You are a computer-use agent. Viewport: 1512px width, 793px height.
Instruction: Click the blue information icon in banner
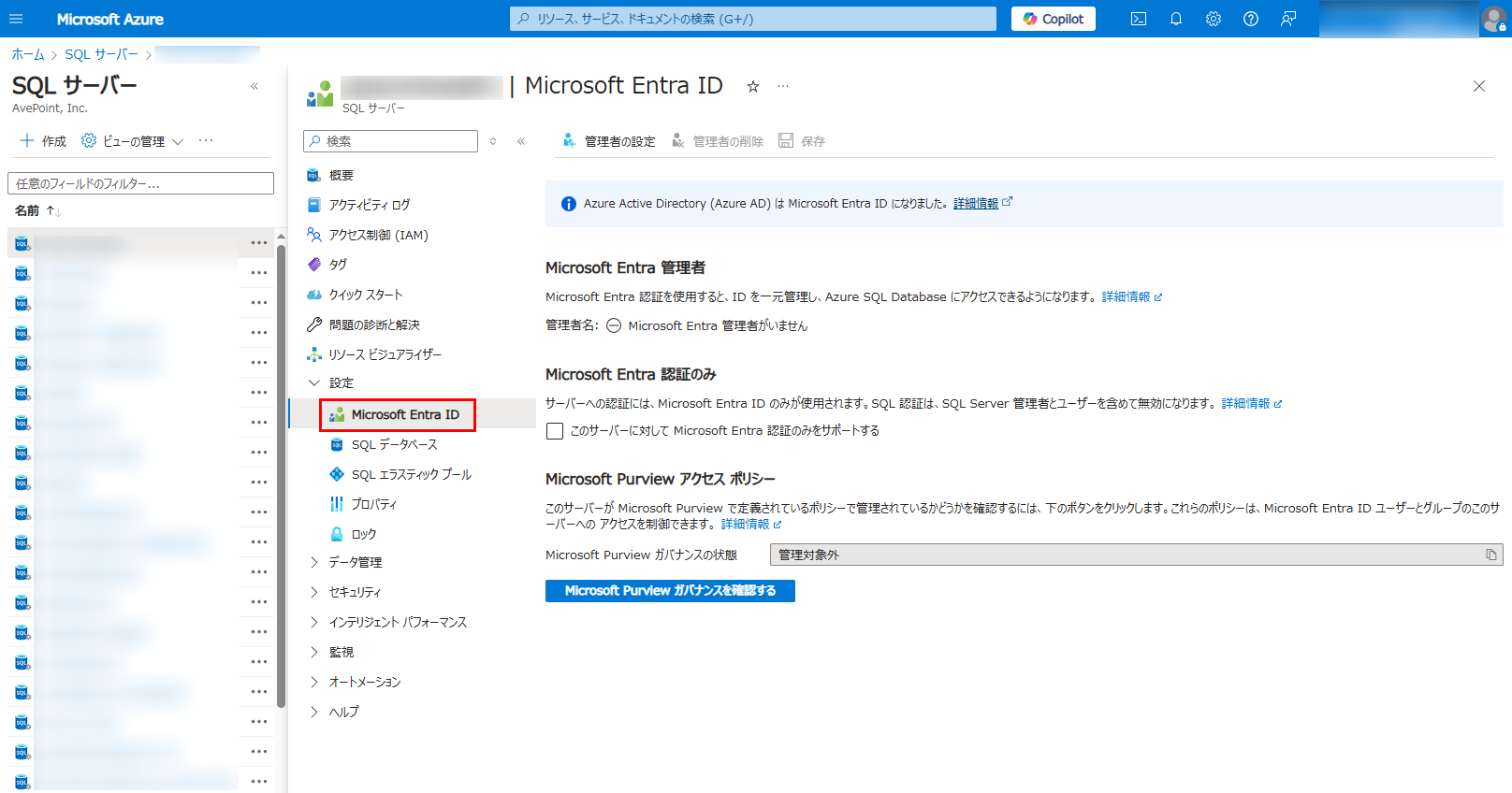coord(568,204)
